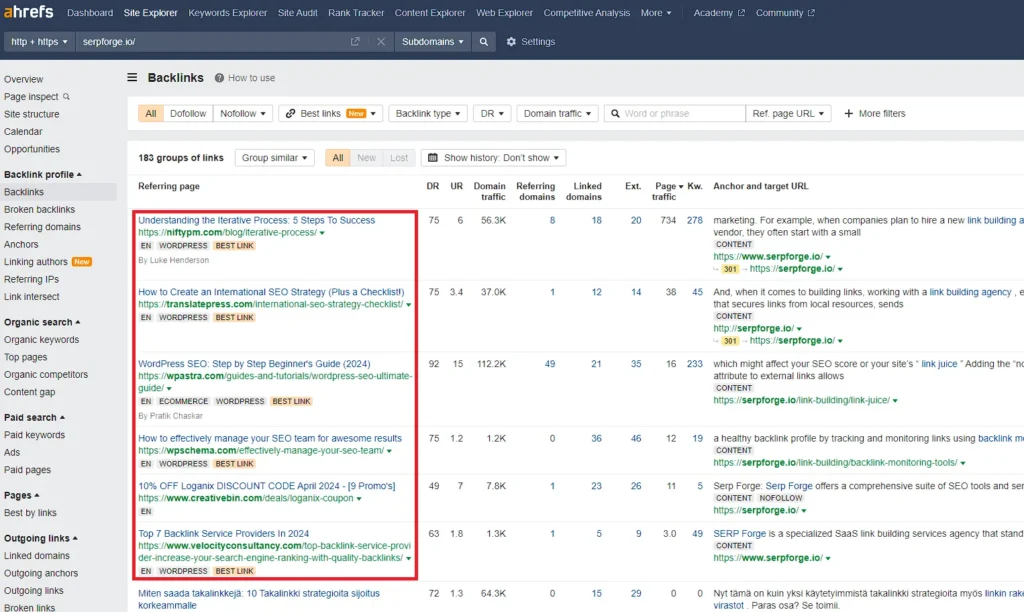Click the calendar icon in Show history
Screen dimensions: 1024x612
(432, 157)
